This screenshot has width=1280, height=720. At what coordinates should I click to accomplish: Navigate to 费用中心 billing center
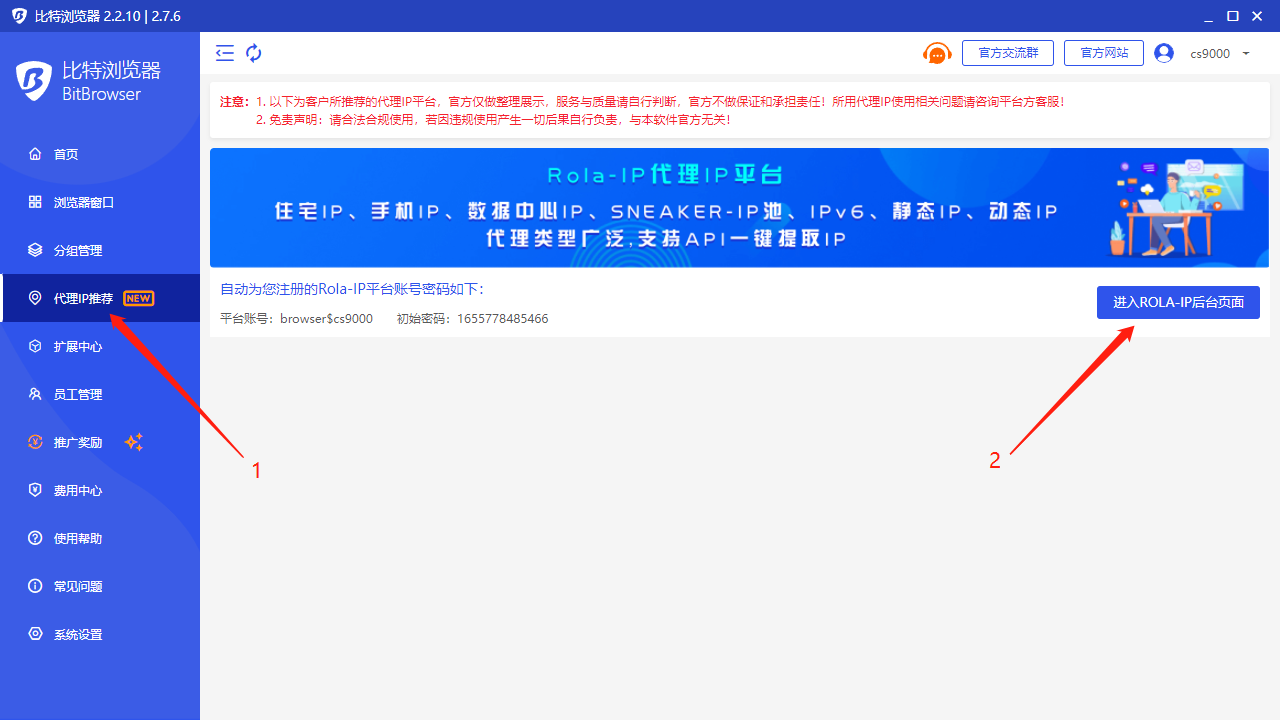pos(78,490)
